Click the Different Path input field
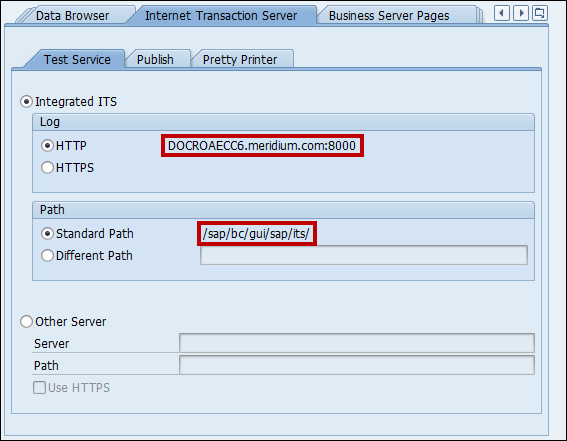The height and width of the screenshot is (441, 567). tap(364, 255)
